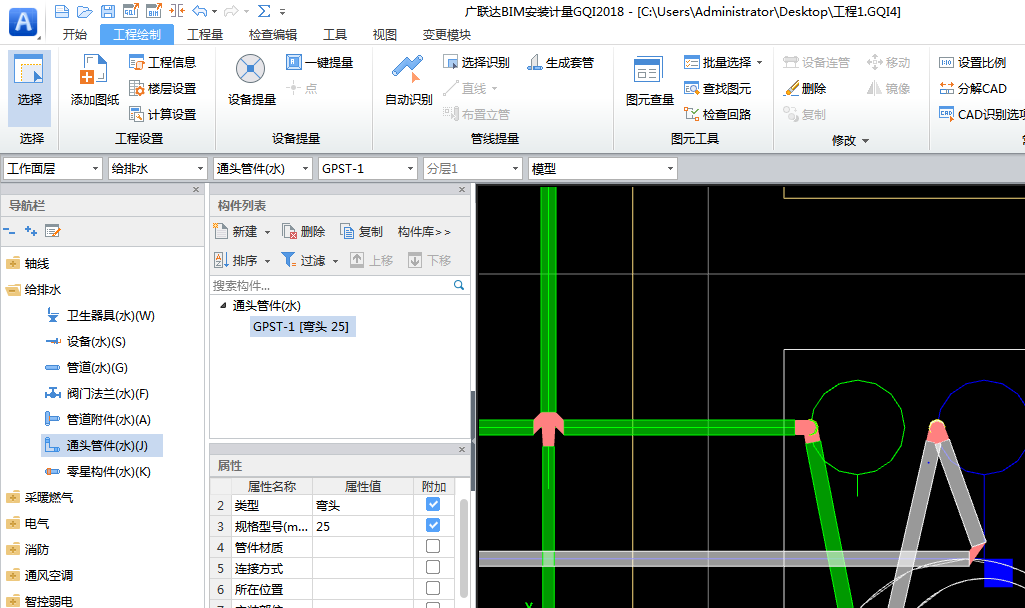1025x608 pixels.
Task: Switch to the 变更模块 tab
Action: click(x=446, y=35)
